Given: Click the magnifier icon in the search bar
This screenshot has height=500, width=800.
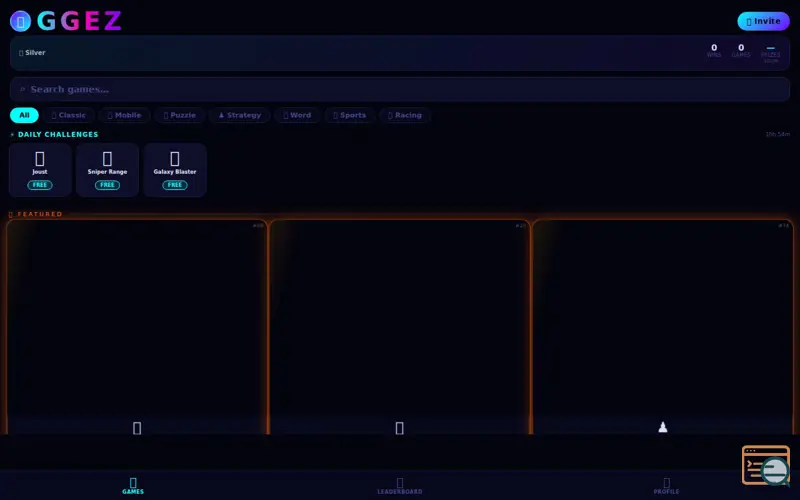Looking at the screenshot, I should click(22, 89).
